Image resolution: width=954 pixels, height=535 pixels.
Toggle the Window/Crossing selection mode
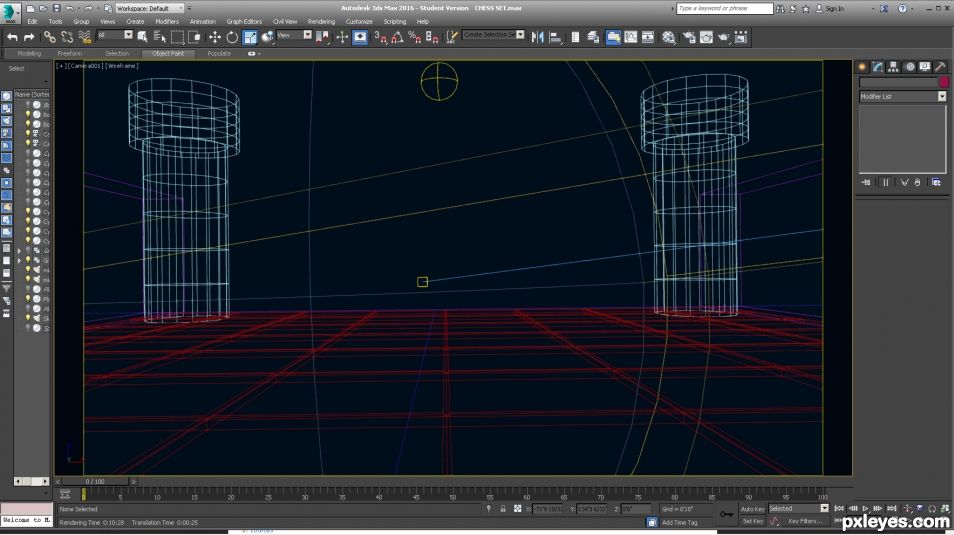click(195, 38)
